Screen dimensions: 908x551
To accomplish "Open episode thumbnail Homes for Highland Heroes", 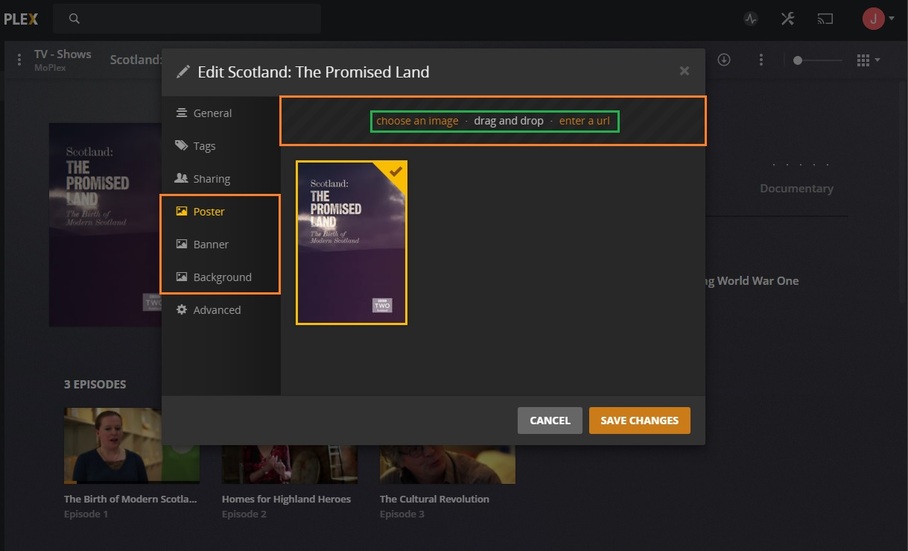I will click(290, 464).
